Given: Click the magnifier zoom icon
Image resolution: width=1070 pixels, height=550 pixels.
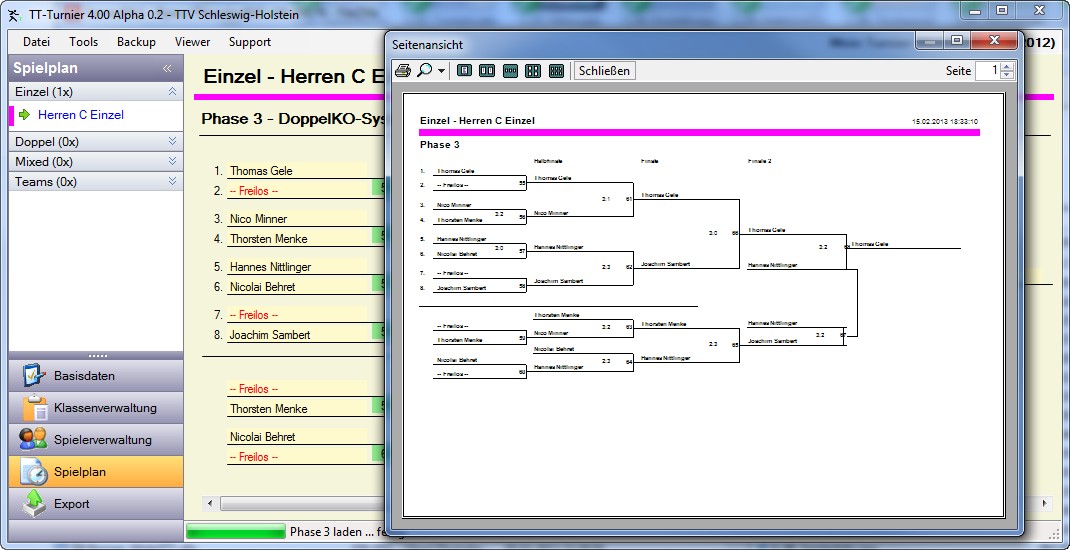Looking at the screenshot, I should point(424,71).
